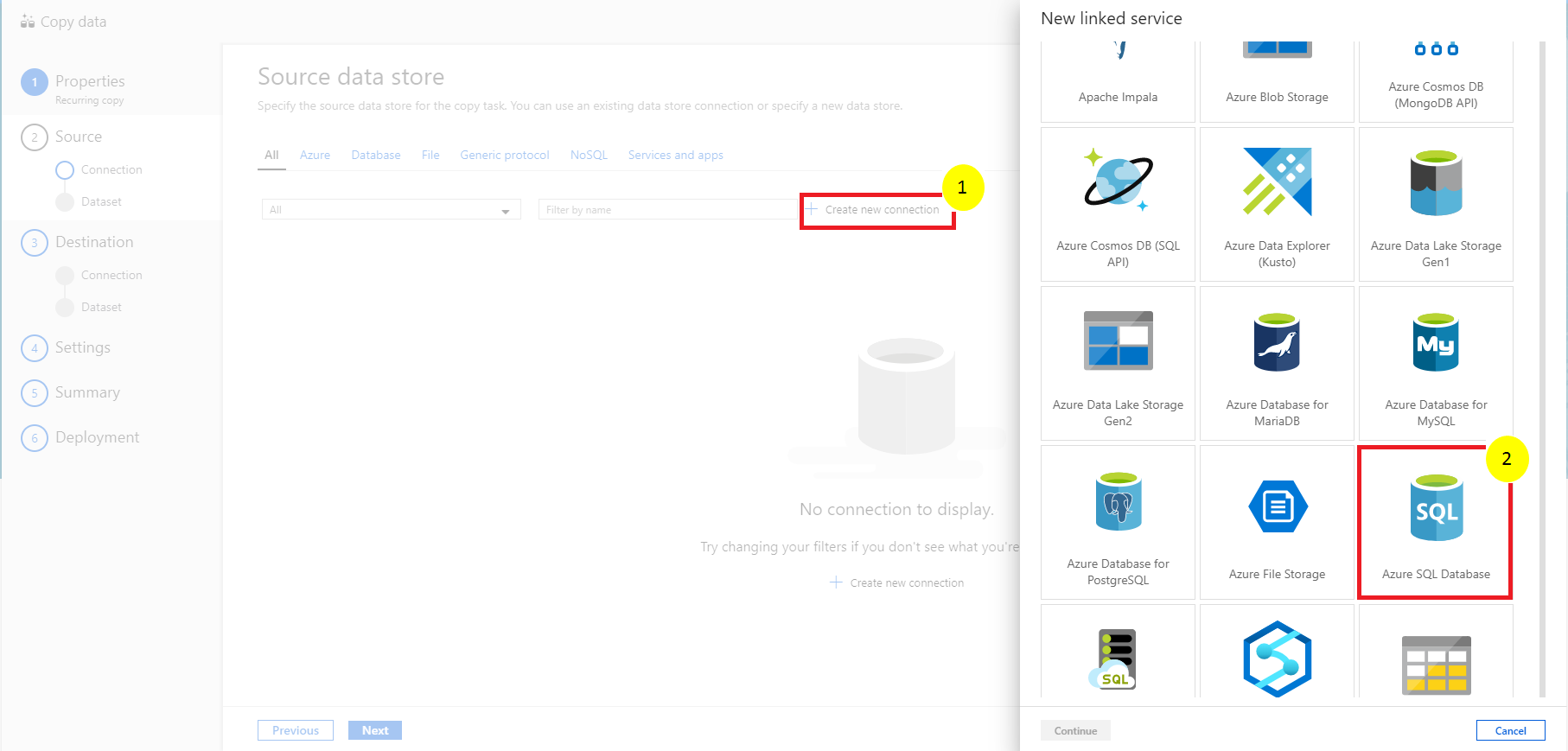
Task: Click the Azure Data Lake Storage Gen2 label
Action: 1118,412
